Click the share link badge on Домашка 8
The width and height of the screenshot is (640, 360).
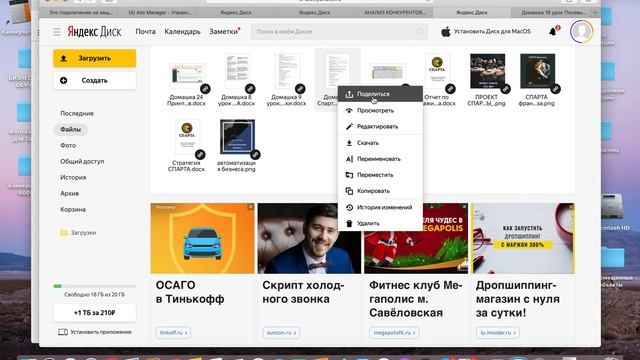pos(250,89)
